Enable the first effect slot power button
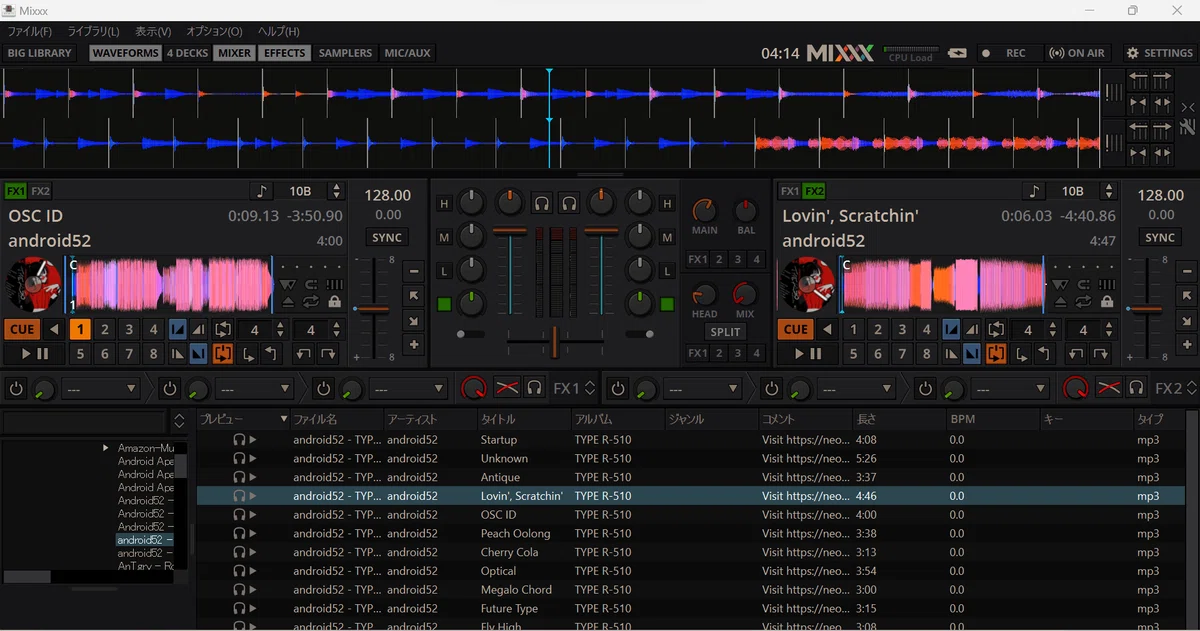 point(16,388)
